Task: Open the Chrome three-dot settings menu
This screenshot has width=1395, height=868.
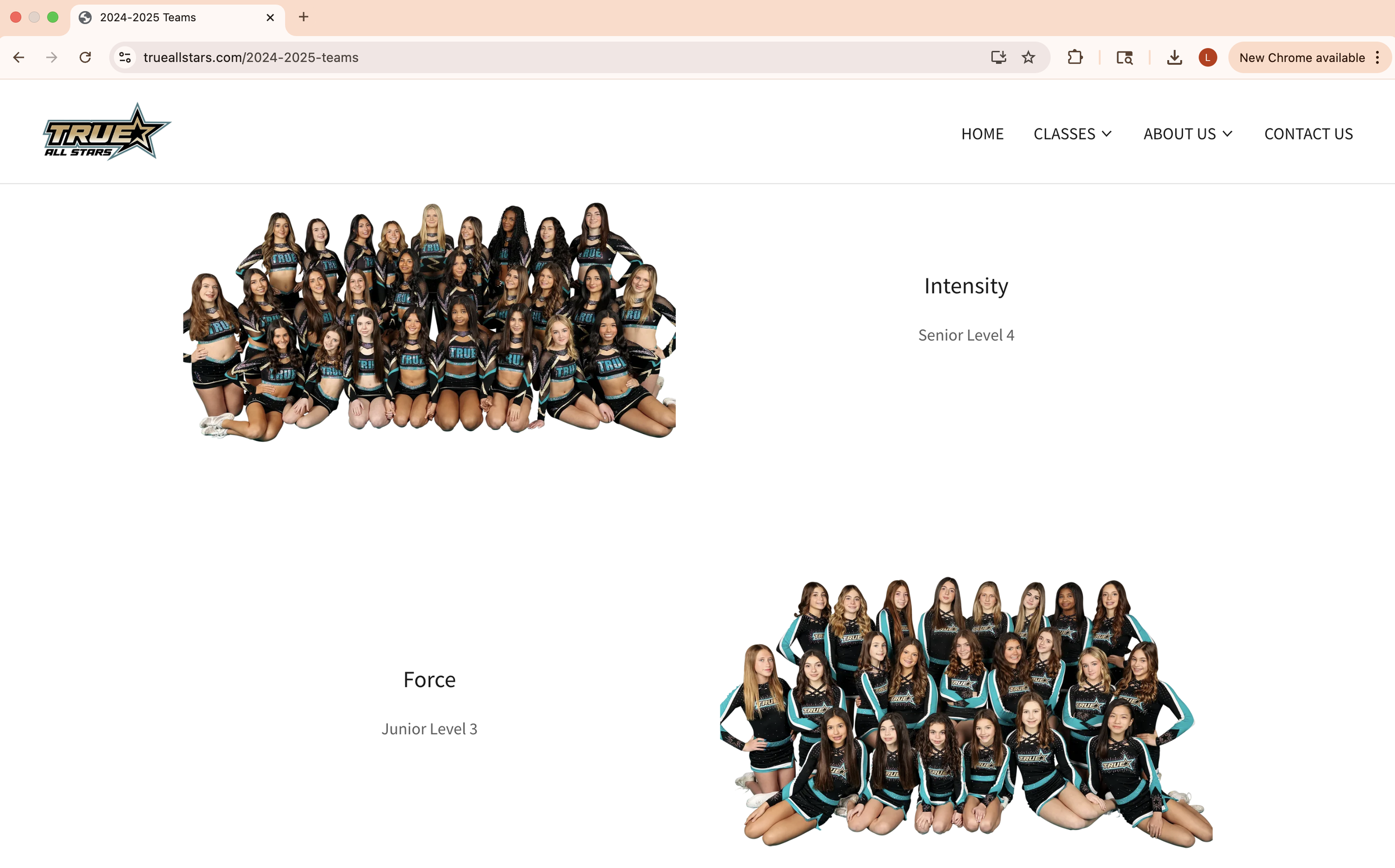Action: pos(1377,57)
